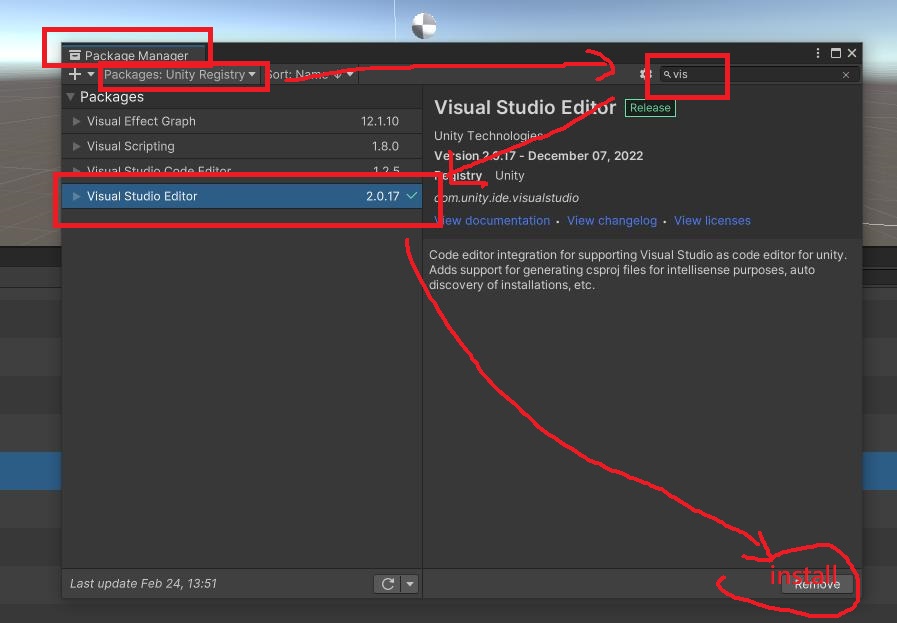Open View changelog link
Screen dimensions: 897x623
[x=612, y=221]
